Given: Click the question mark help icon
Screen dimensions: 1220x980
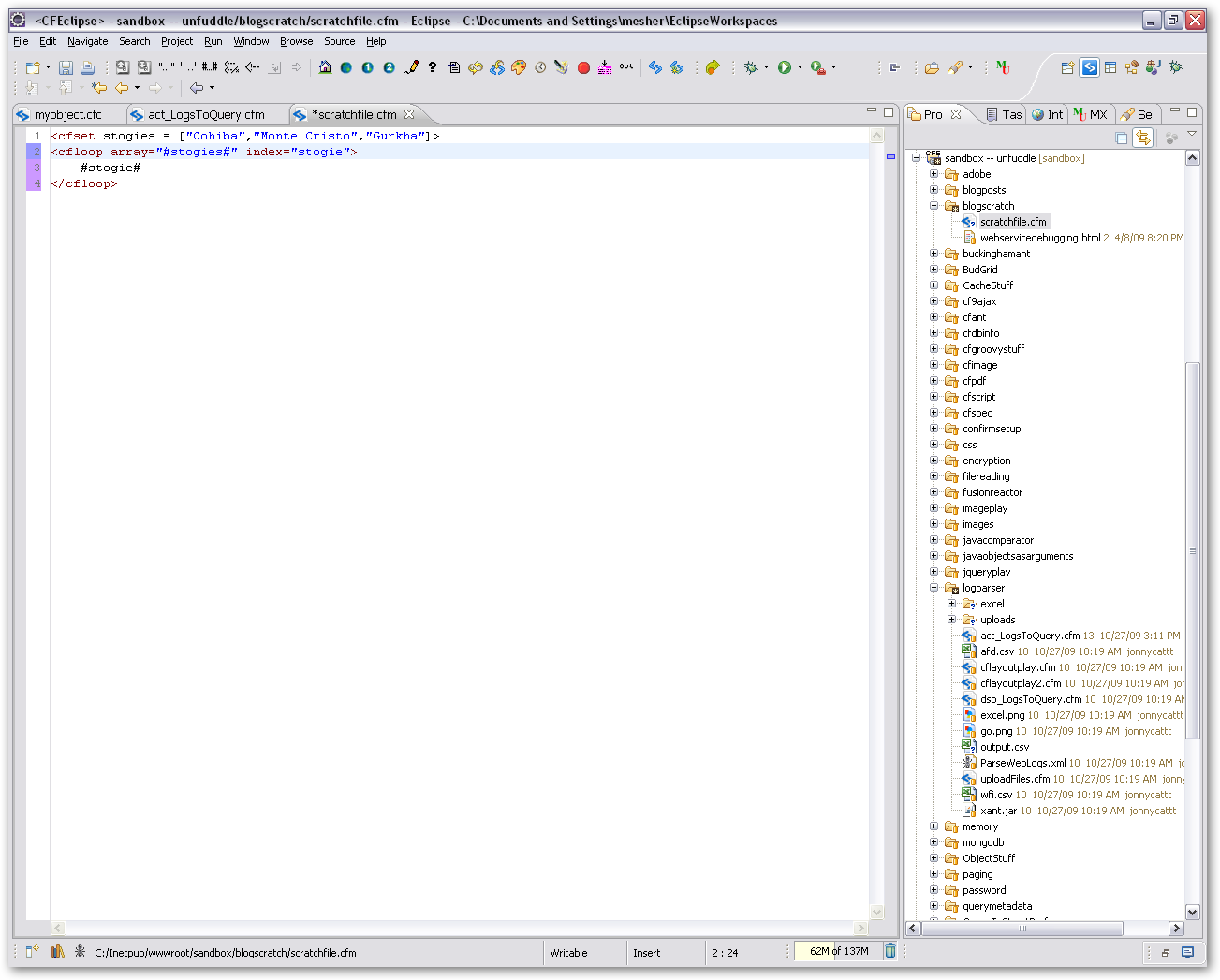Looking at the screenshot, I should [x=432, y=67].
